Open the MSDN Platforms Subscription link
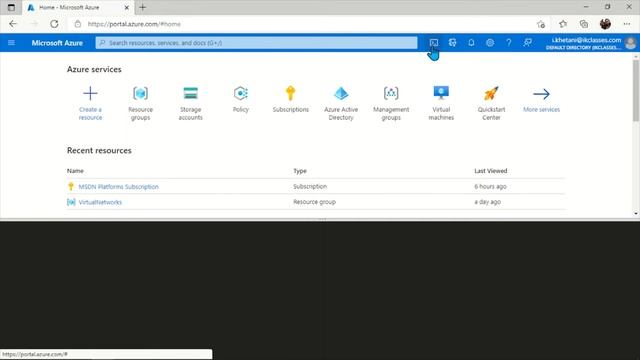The image size is (640, 360). click(x=118, y=187)
